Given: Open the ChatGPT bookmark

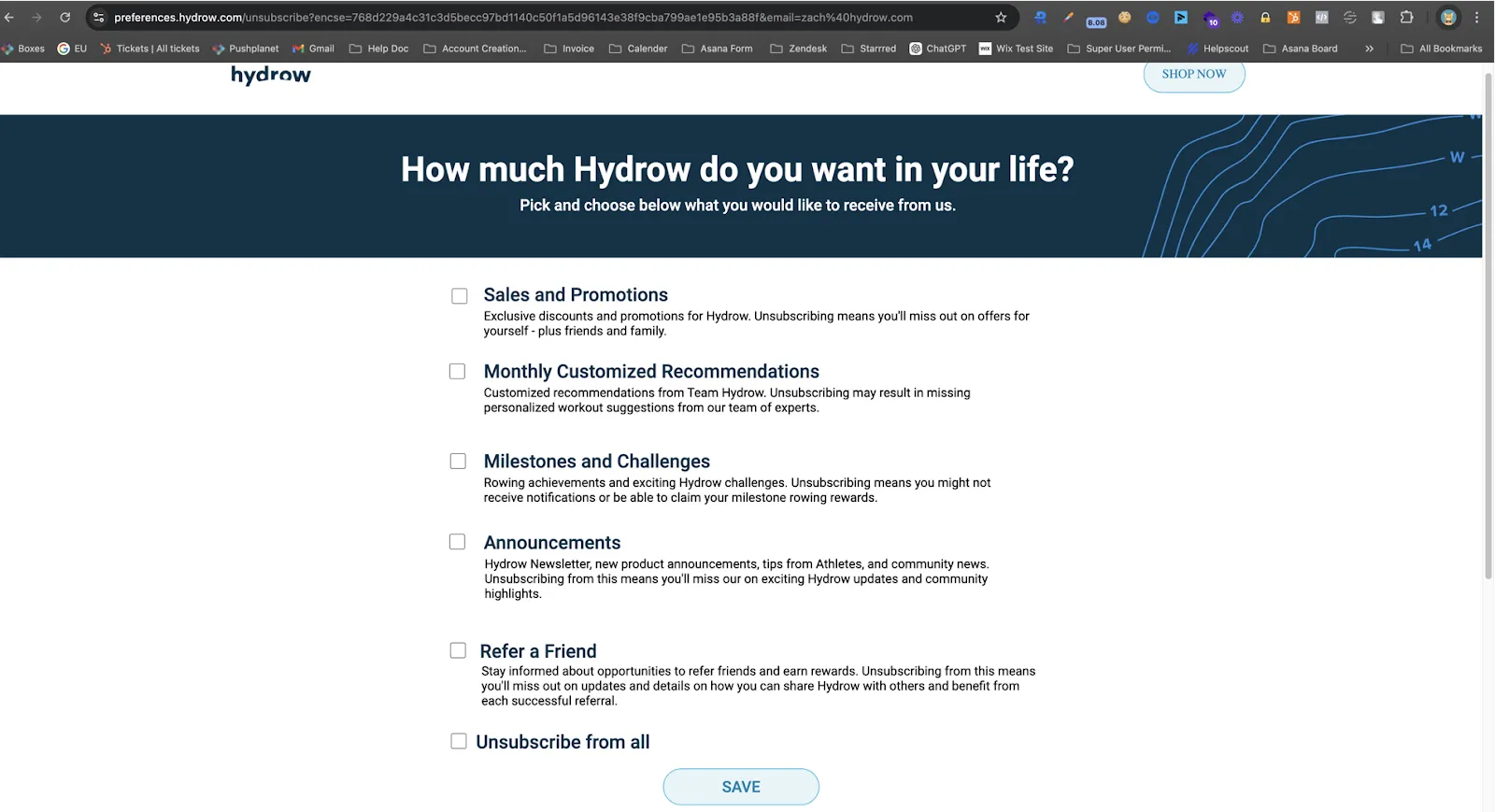Looking at the screenshot, I should coord(938,49).
